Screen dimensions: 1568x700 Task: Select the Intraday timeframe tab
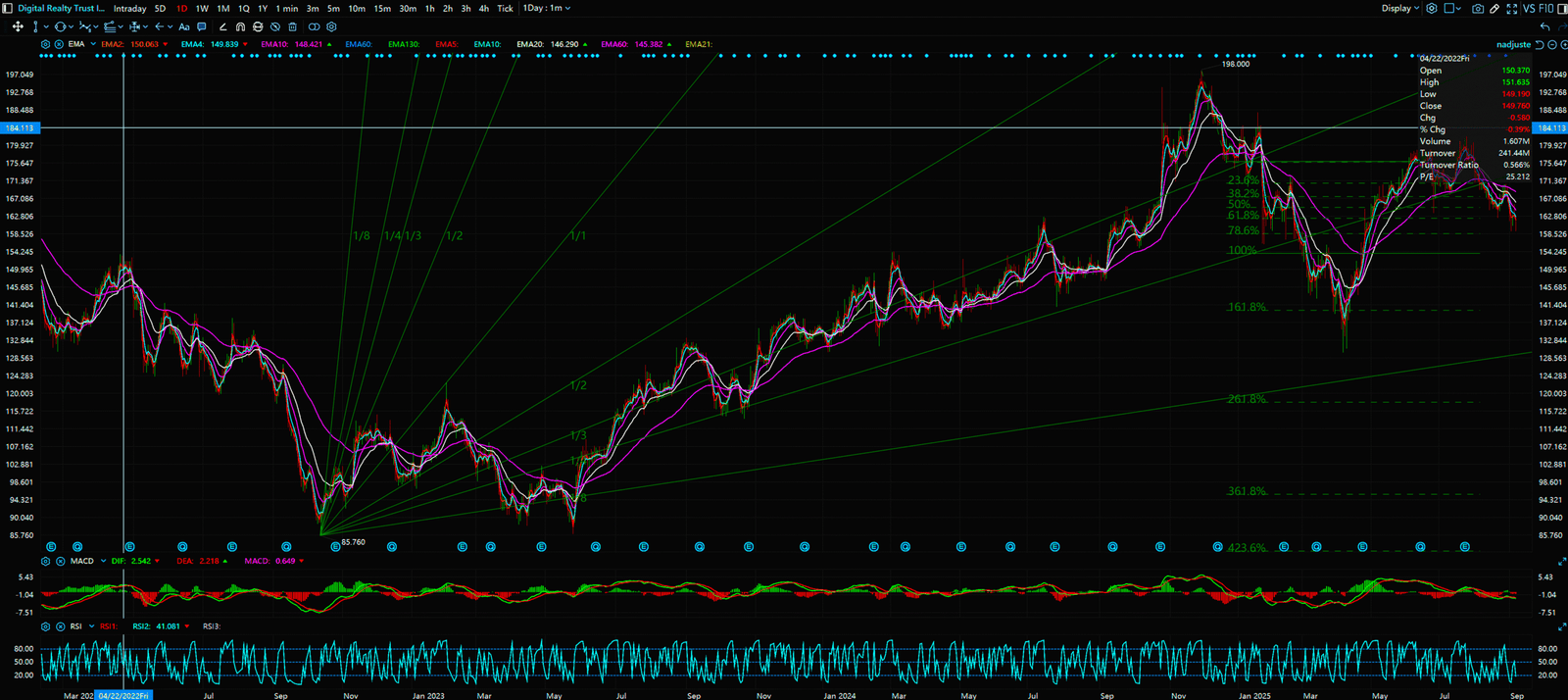[129, 9]
